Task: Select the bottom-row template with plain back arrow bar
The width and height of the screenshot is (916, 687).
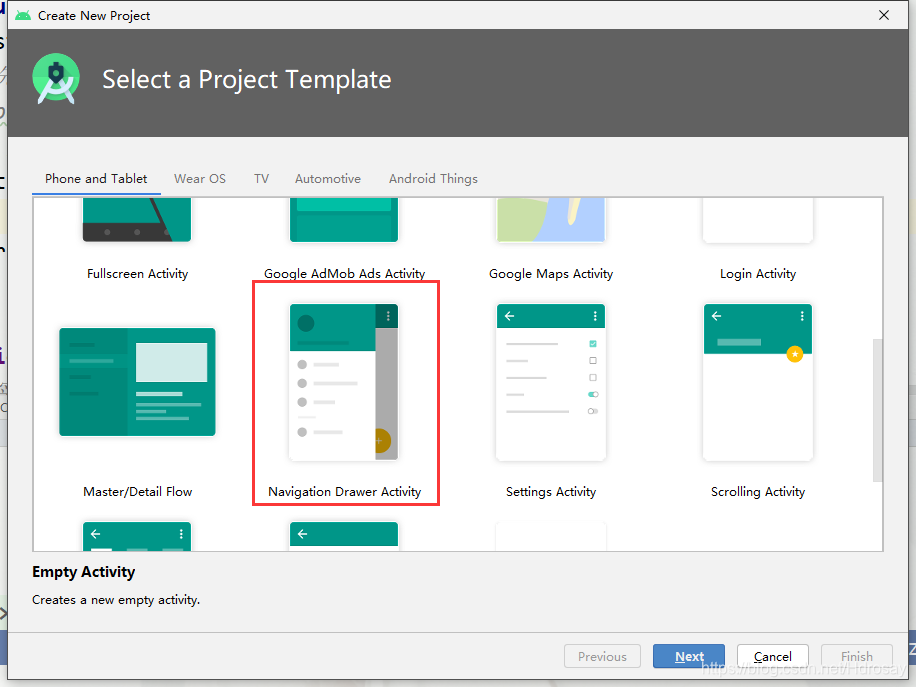Action: pyautogui.click(x=344, y=536)
